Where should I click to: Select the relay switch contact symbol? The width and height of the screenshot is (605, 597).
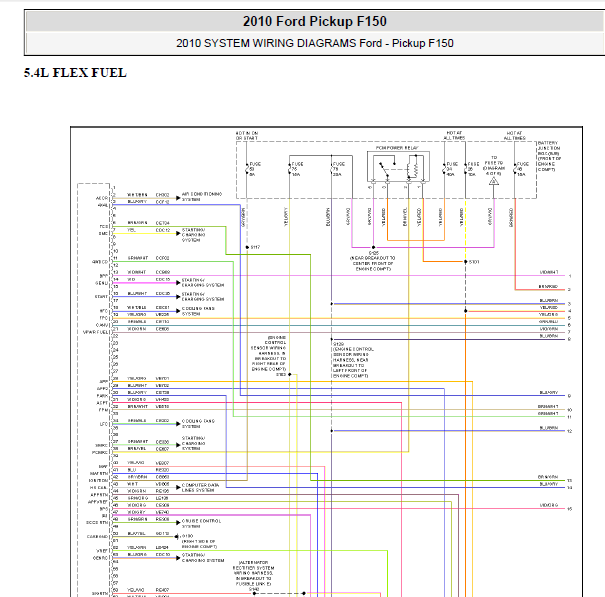coord(384,170)
